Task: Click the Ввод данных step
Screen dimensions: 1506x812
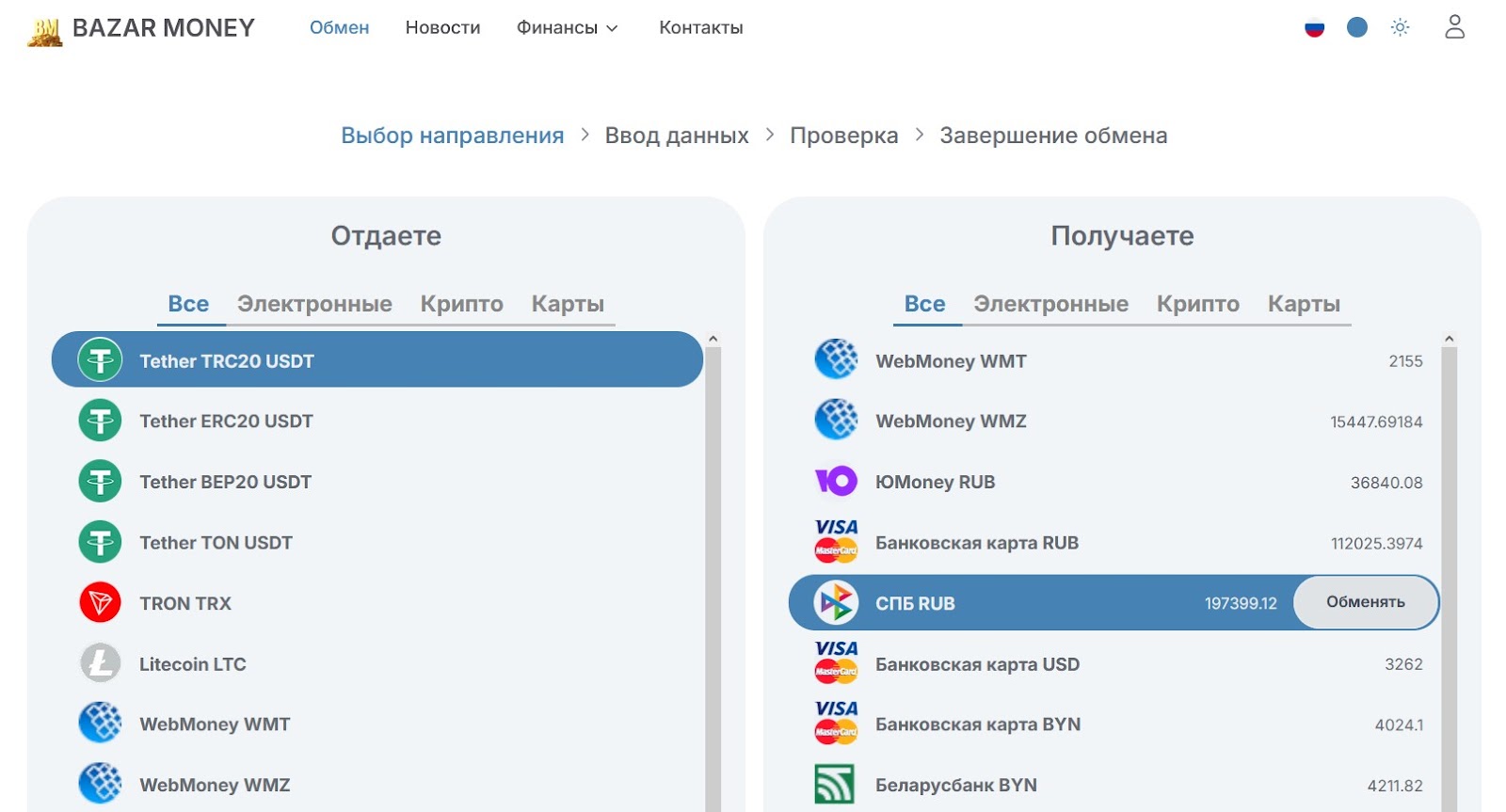Action: (x=677, y=135)
